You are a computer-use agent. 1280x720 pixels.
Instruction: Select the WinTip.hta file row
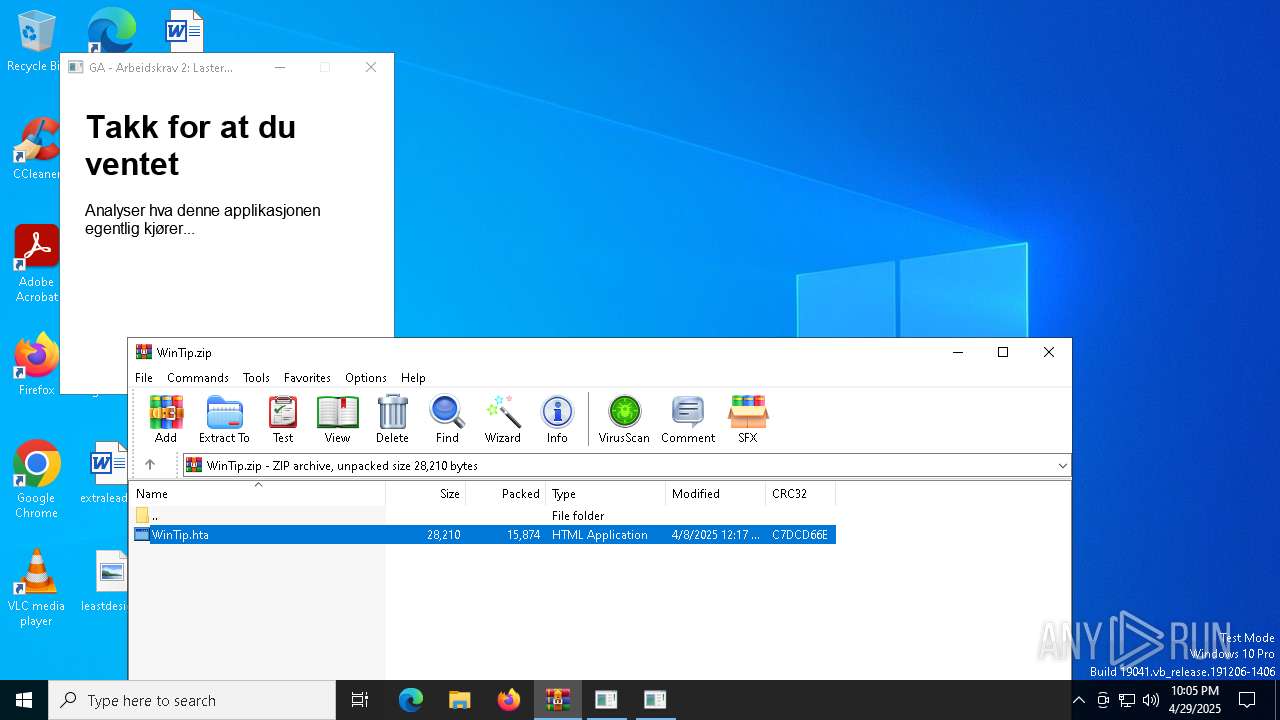pyautogui.click(x=483, y=535)
